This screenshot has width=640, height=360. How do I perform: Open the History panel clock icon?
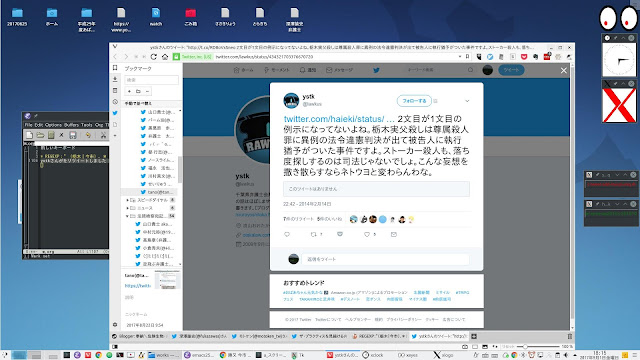point(115,102)
